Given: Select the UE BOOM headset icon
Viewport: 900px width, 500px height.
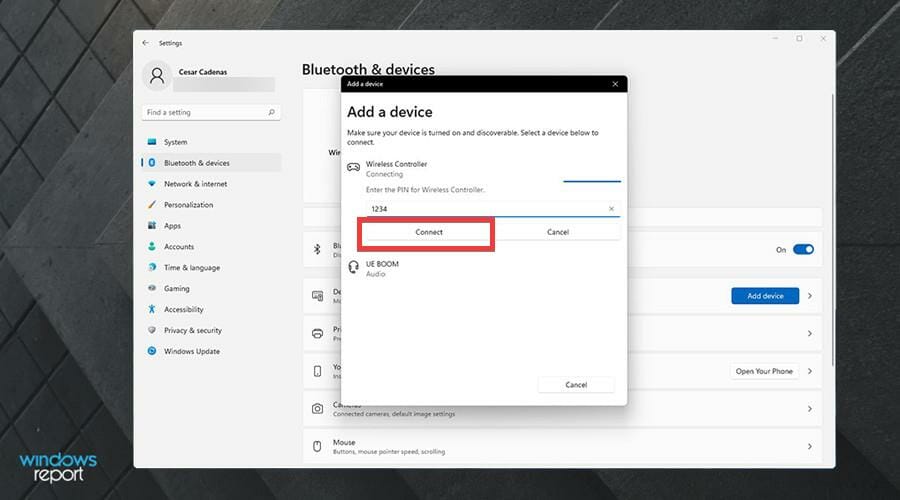Looking at the screenshot, I should tap(354, 267).
